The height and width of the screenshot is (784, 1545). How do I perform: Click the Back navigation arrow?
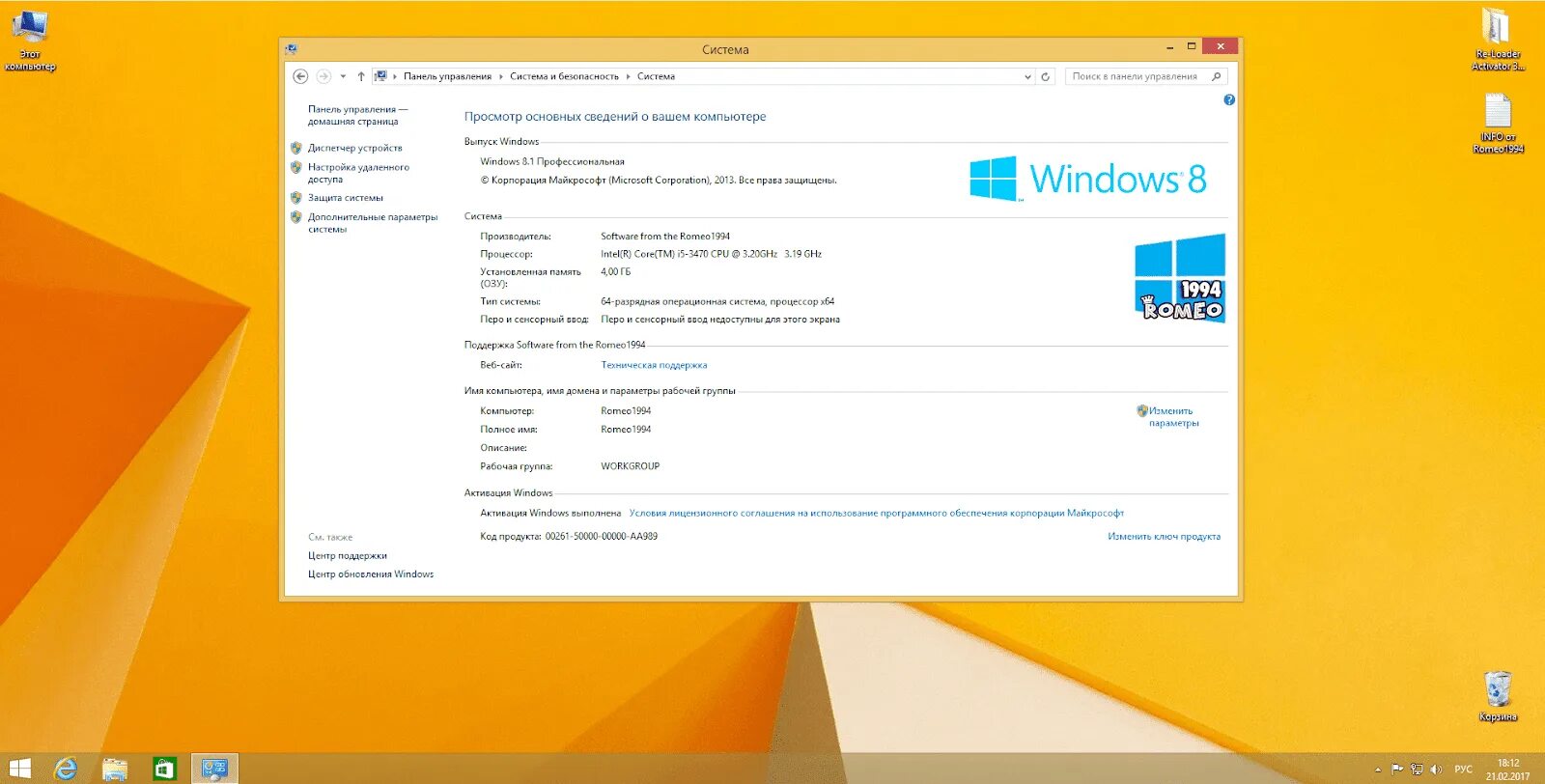coord(300,76)
